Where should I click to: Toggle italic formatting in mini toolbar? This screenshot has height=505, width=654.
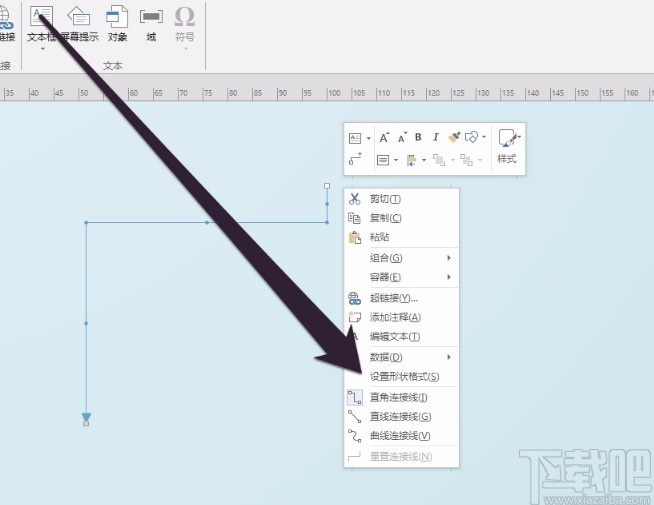[435, 137]
